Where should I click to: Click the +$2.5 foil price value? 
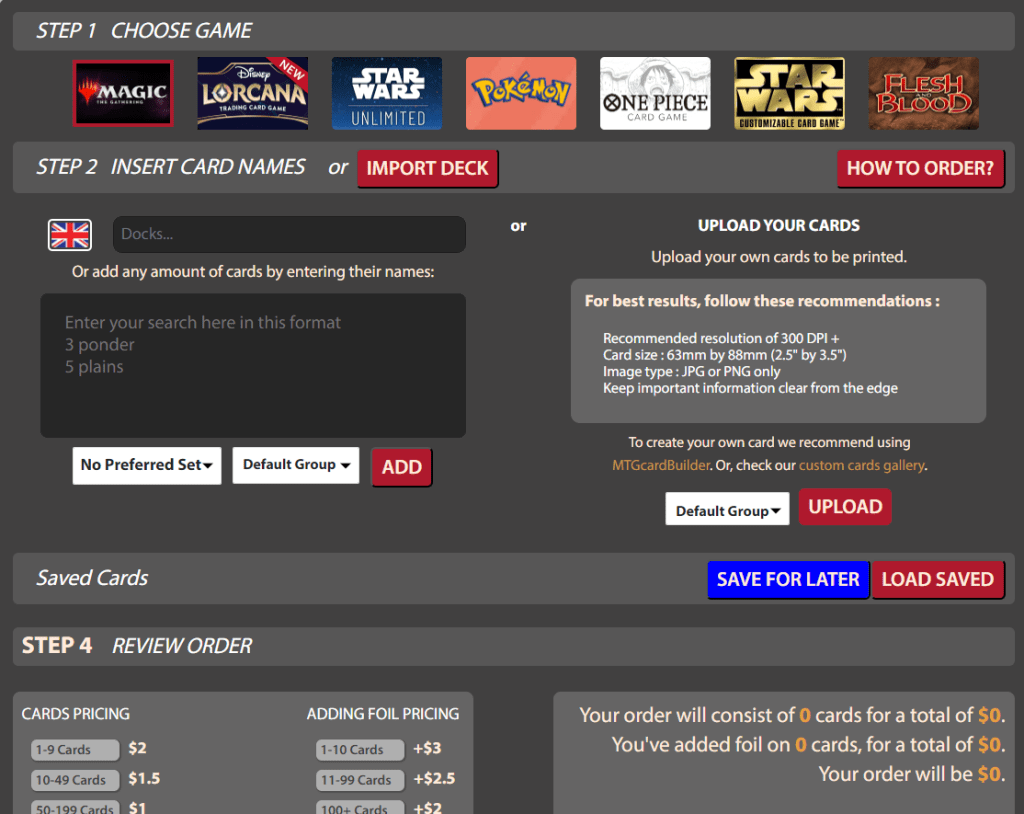tap(434, 779)
